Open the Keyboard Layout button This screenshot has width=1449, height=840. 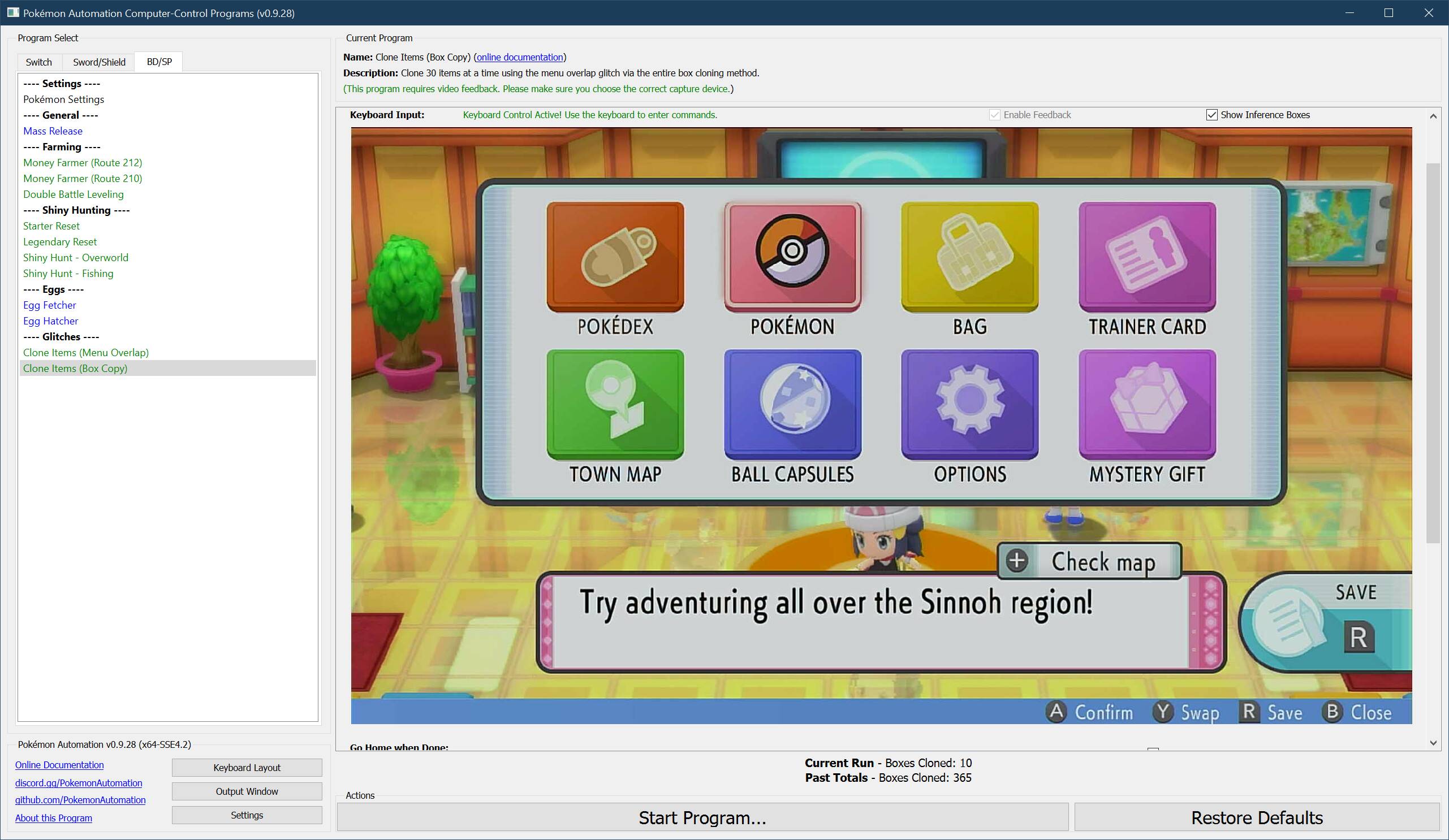coord(247,768)
